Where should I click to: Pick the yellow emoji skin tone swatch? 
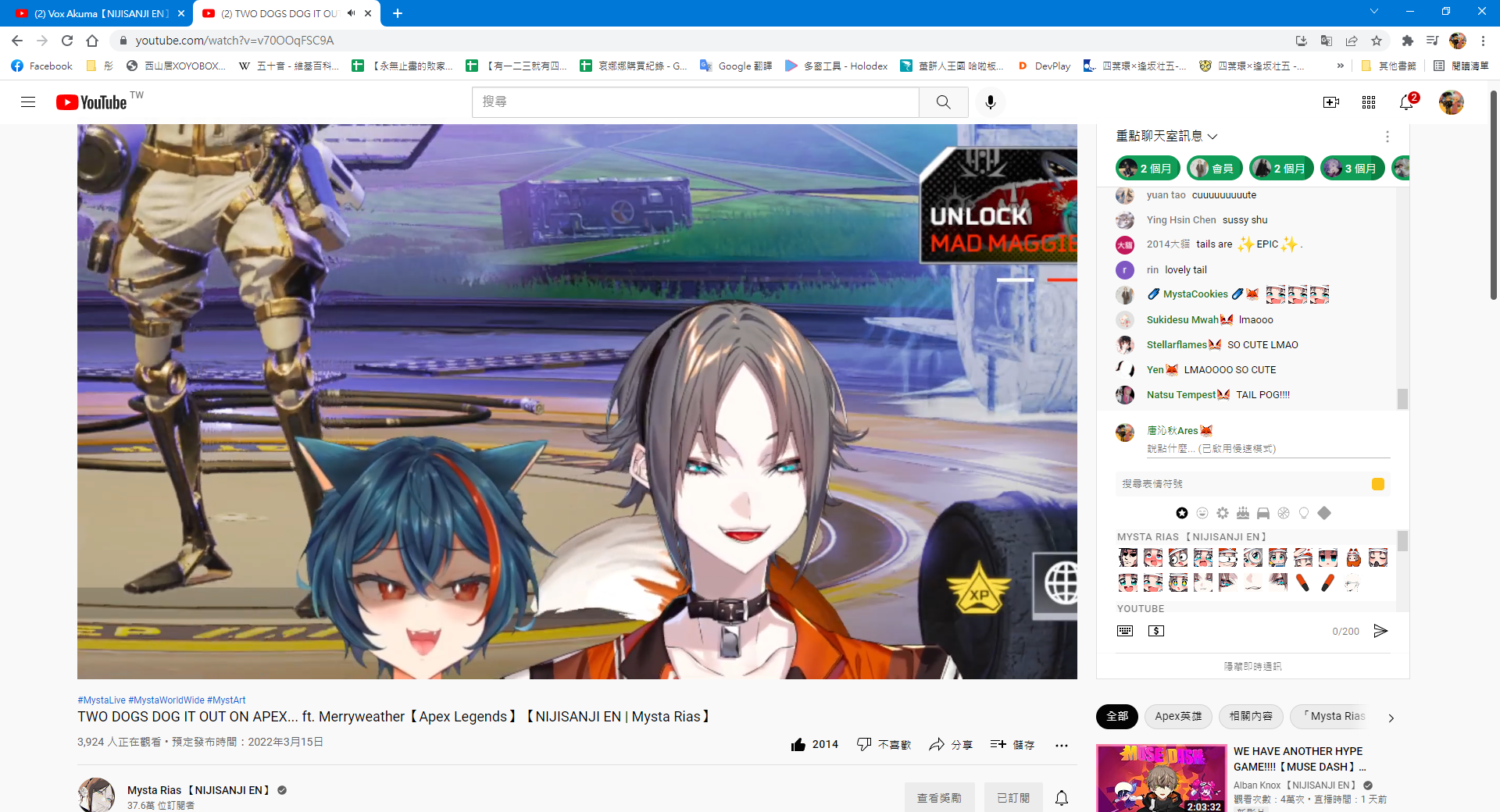point(1378,484)
